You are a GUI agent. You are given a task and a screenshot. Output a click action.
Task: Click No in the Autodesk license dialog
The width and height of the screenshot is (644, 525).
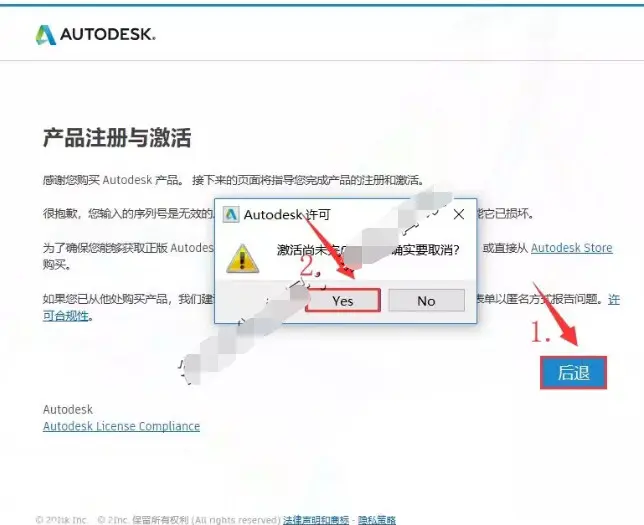pyautogui.click(x=426, y=300)
